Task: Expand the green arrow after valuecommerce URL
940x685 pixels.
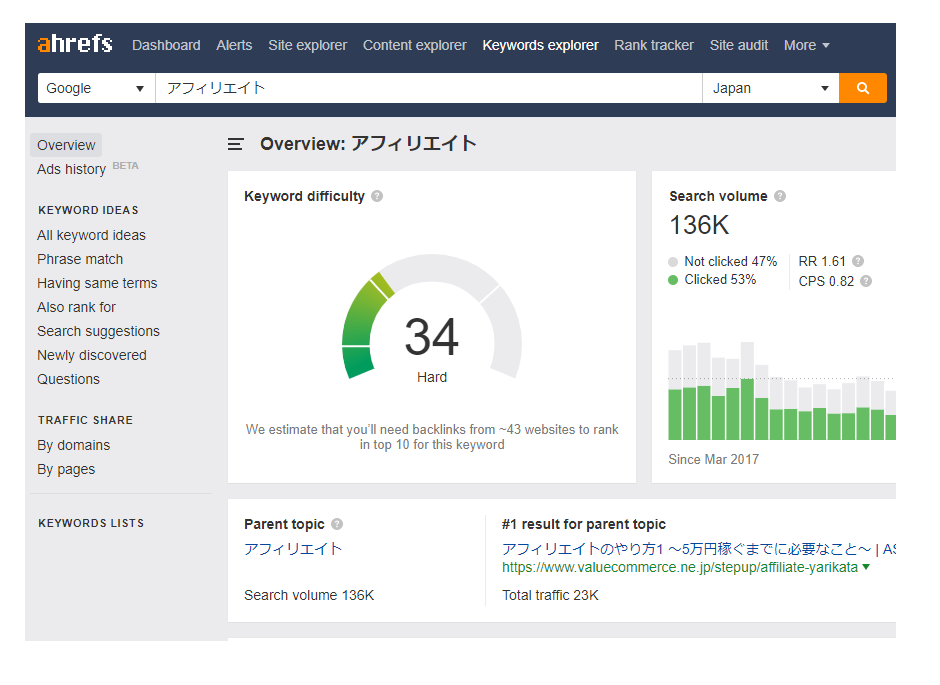Action: coord(866,567)
